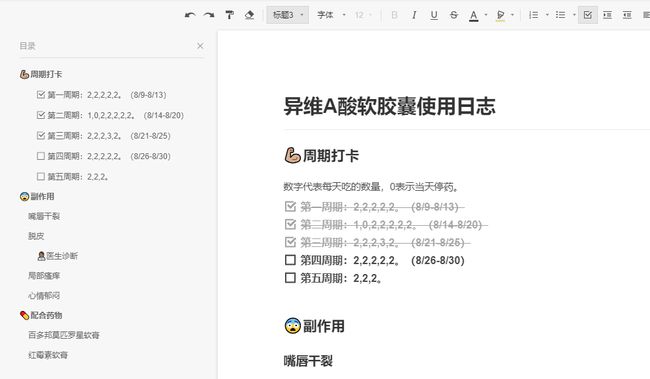The image size is (650, 379).
Task: Uncheck 第三周期 checkbox in the document
Action: click(290, 242)
